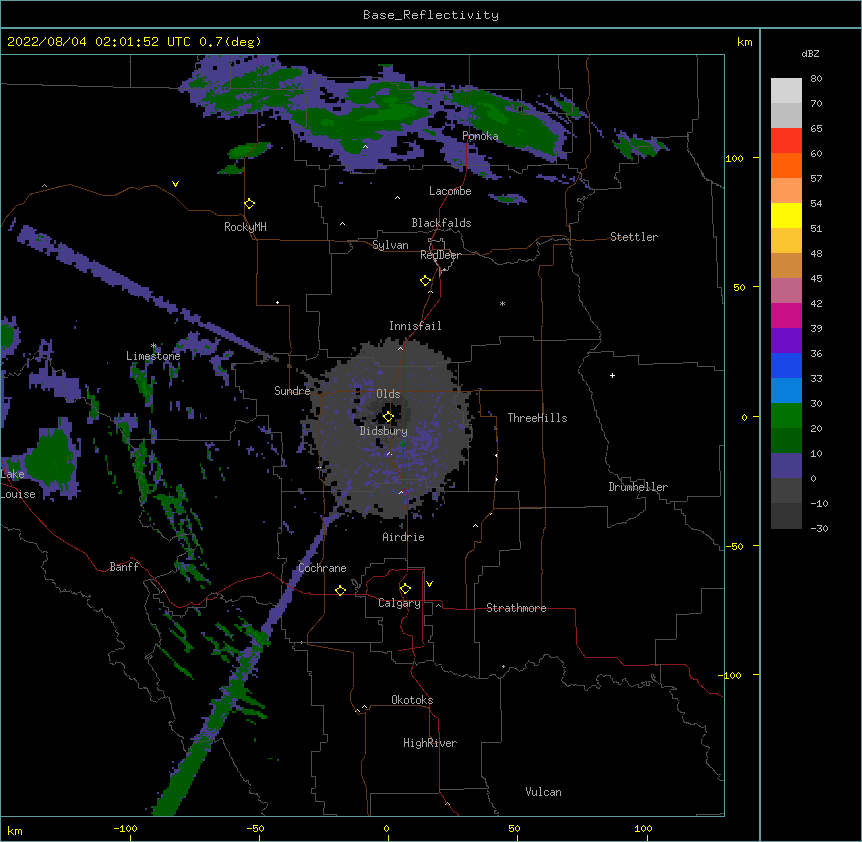Click the Didsbury city label
This screenshot has width=862, height=842.
(x=384, y=431)
